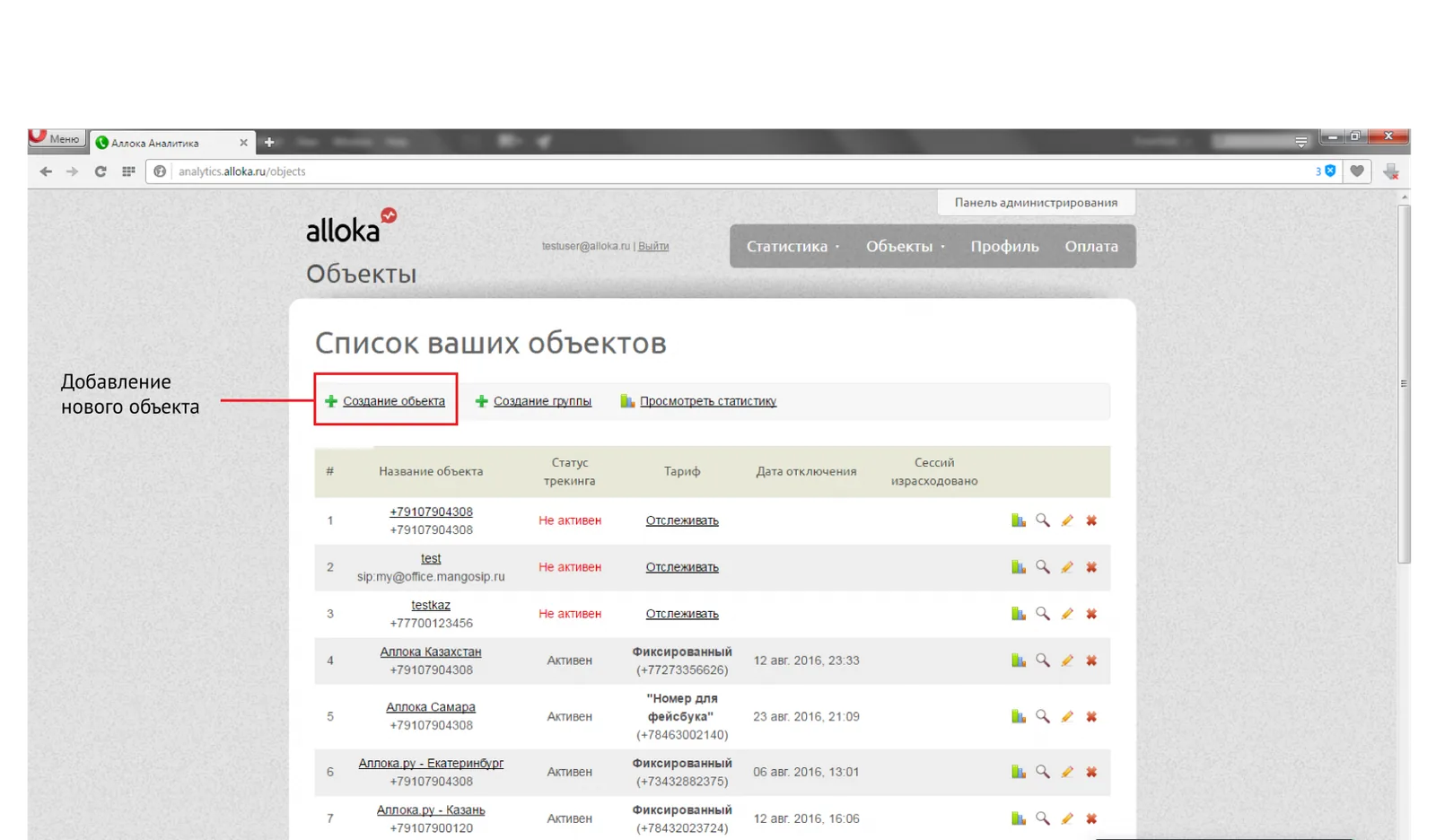This screenshot has width=1436, height=840.
Task: Click Просмотреть статистику link
Action: (707, 401)
